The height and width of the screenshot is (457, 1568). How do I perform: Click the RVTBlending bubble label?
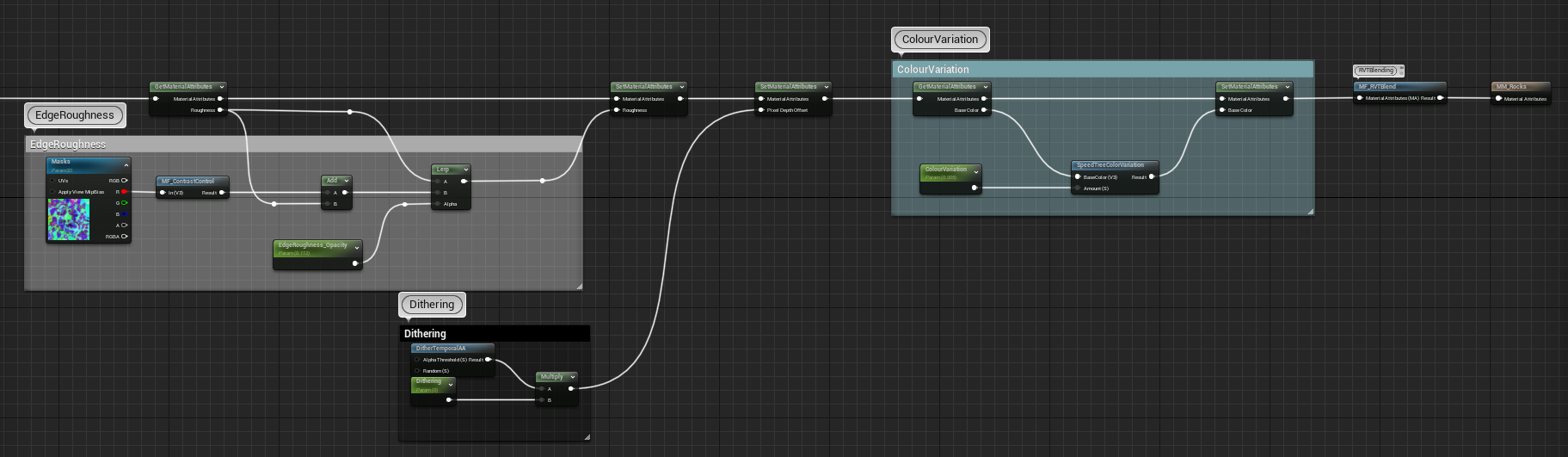point(1376,71)
